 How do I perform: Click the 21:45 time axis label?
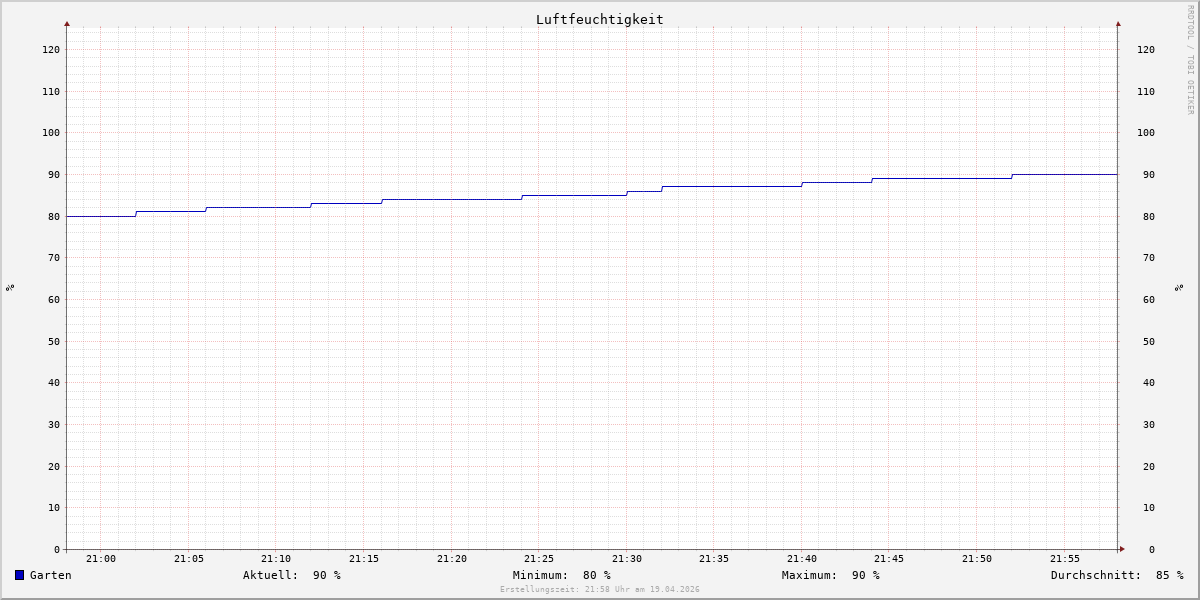click(889, 559)
